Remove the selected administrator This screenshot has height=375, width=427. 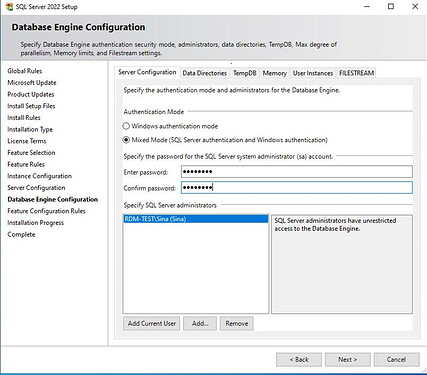click(x=237, y=324)
